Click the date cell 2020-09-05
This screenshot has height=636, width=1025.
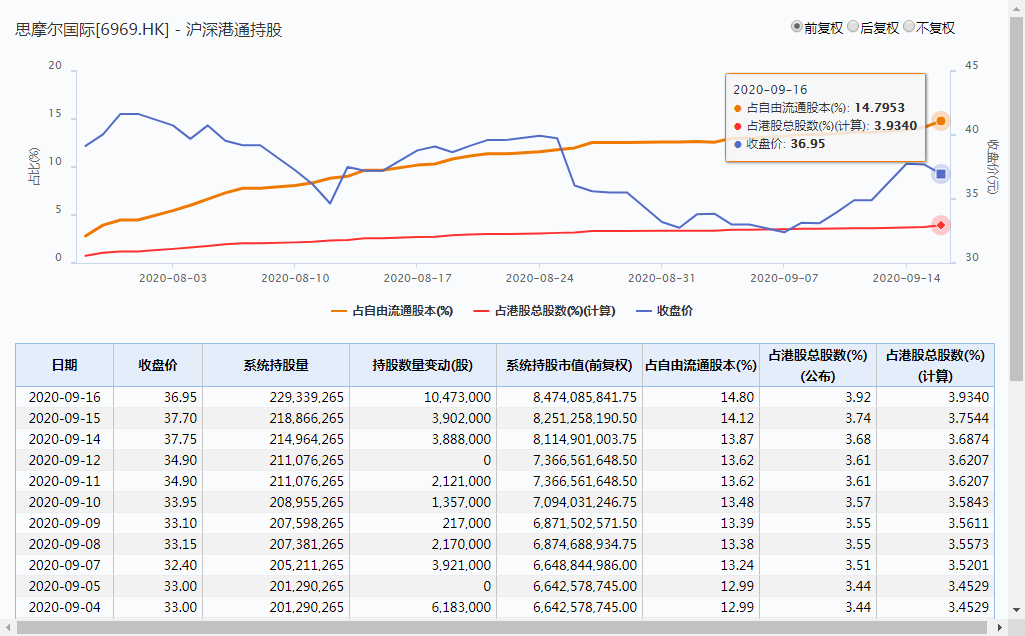point(64,586)
